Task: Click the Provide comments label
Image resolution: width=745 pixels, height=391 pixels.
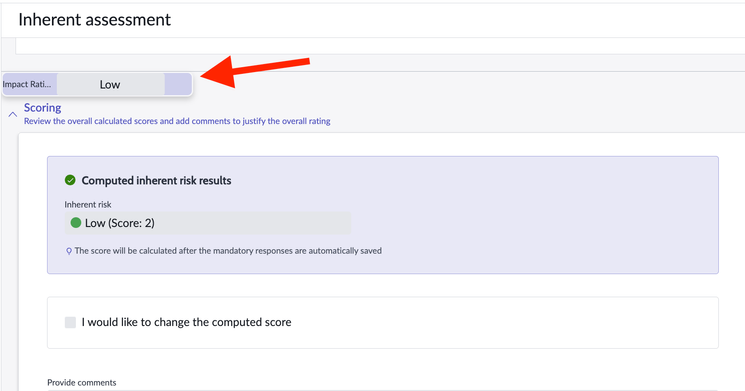Action: 82,382
